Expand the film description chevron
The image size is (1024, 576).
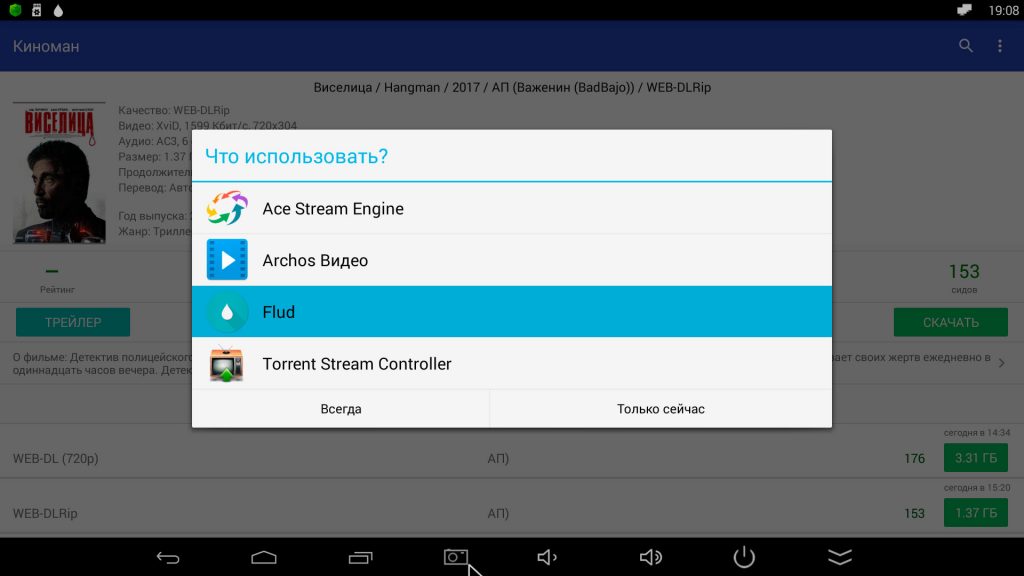(1001, 363)
